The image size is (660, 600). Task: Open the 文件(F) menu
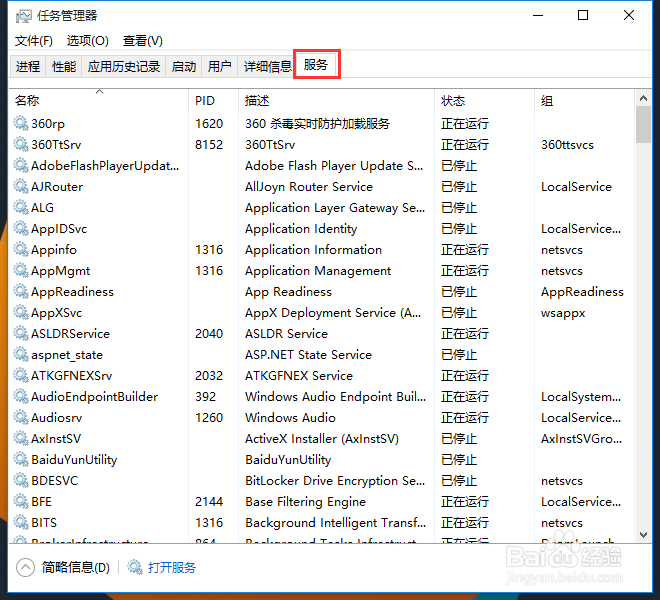(x=34, y=41)
